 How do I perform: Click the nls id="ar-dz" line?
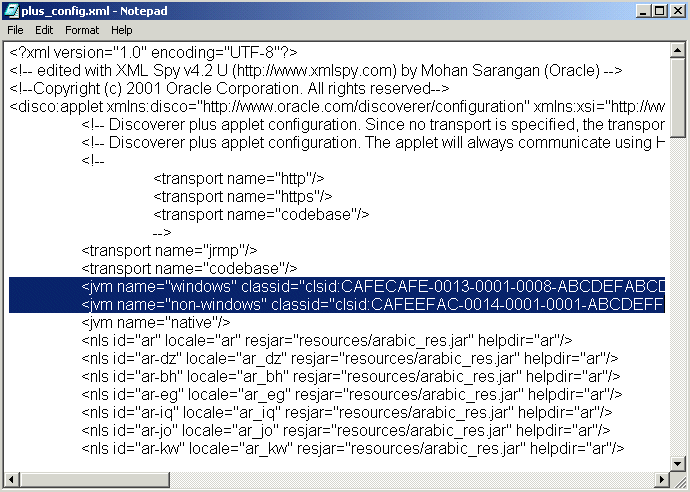click(x=350, y=359)
